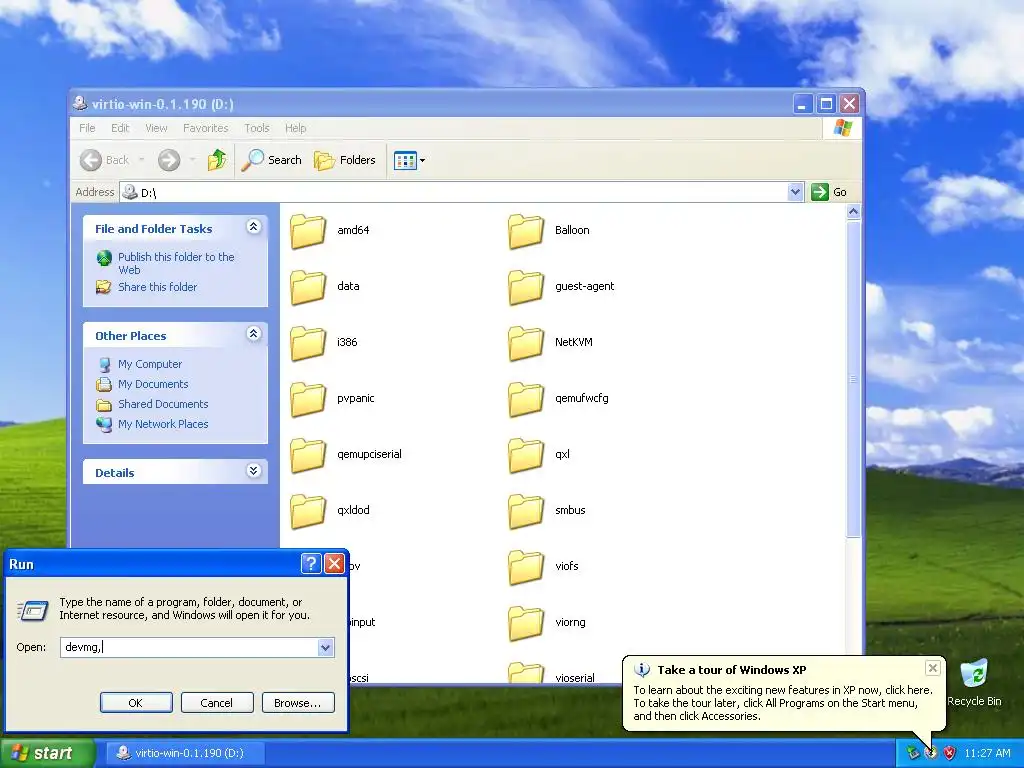The width and height of the screenshot is (1024, 768).
Task: Open the Run dialog Open dropdown arrow
Action: click(x=325, y=647)
